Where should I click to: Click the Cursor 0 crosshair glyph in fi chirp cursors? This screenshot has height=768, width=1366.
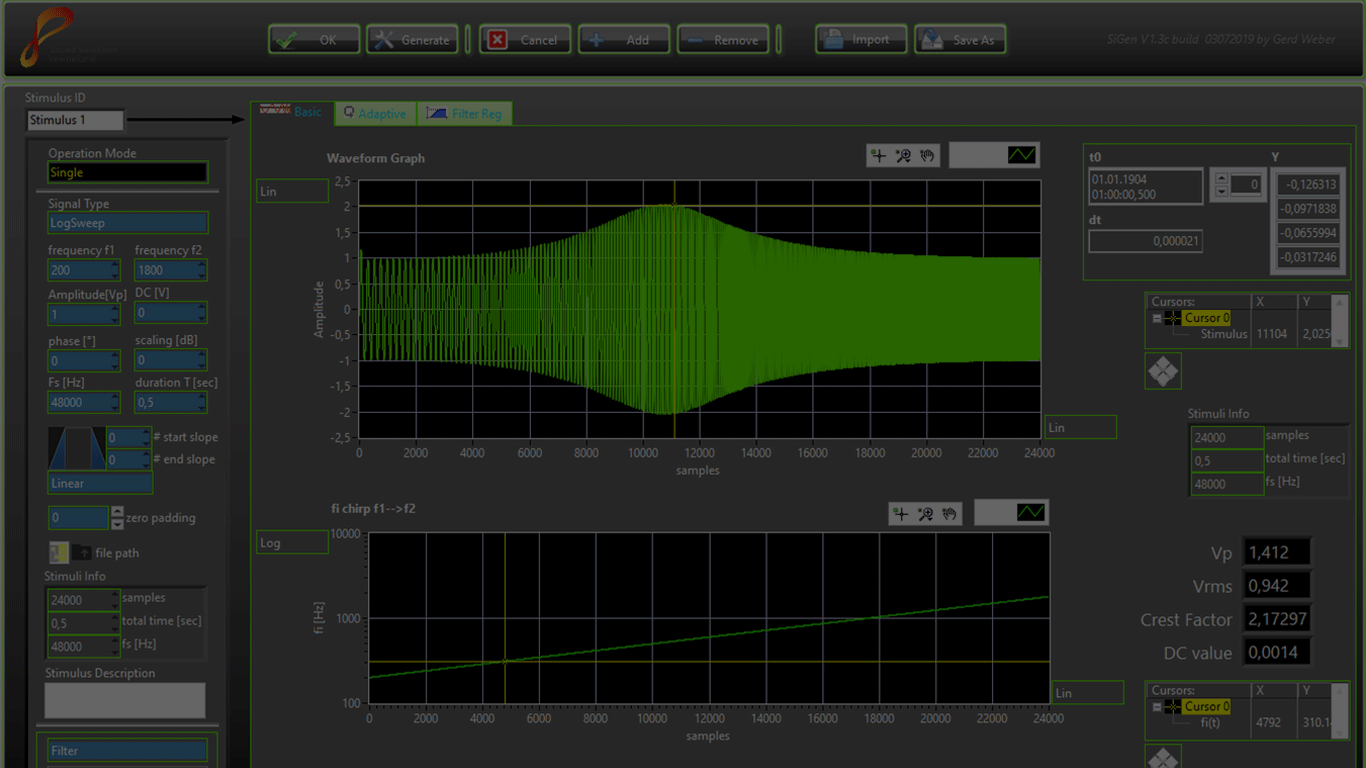coord(1172,706)
